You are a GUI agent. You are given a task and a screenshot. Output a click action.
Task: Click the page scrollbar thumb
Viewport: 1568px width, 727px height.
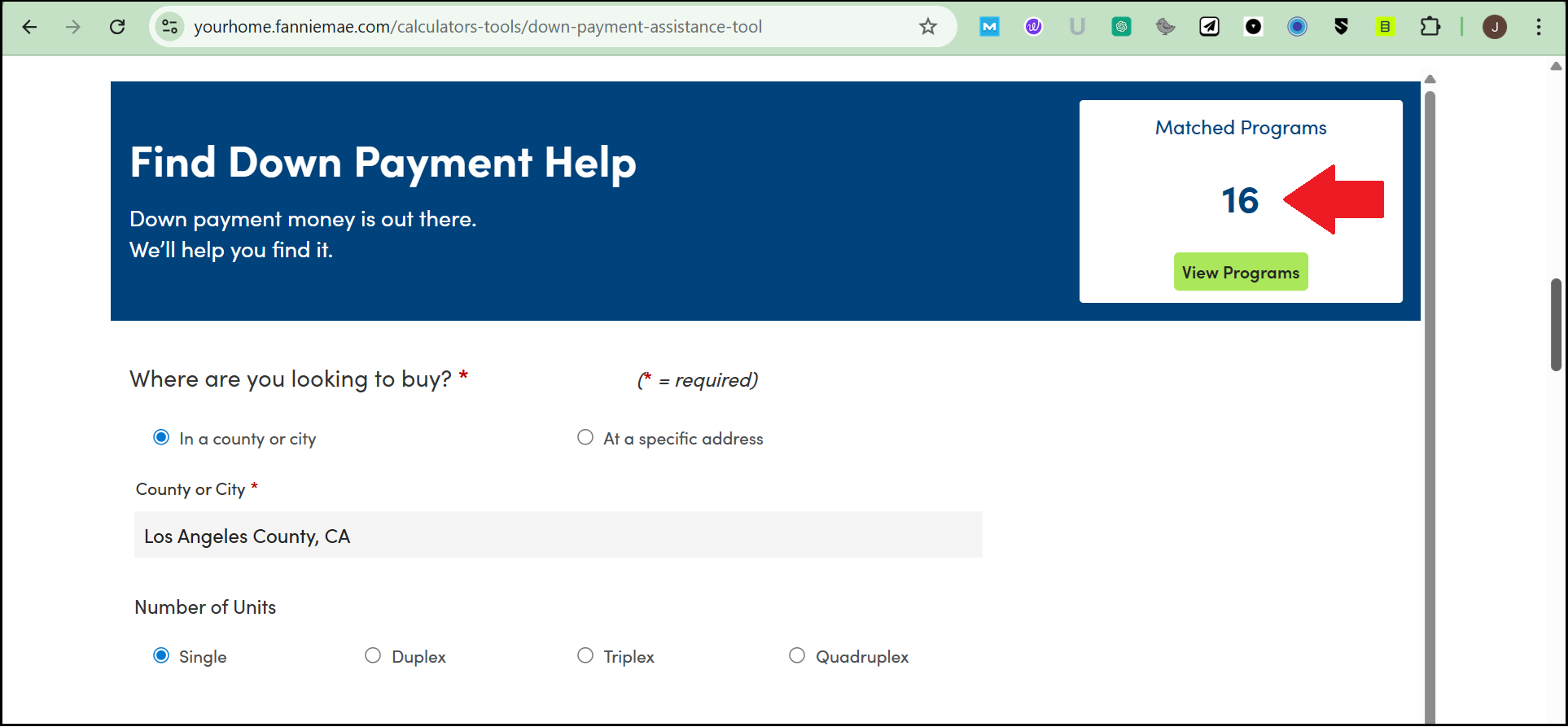pos(1557,325)
